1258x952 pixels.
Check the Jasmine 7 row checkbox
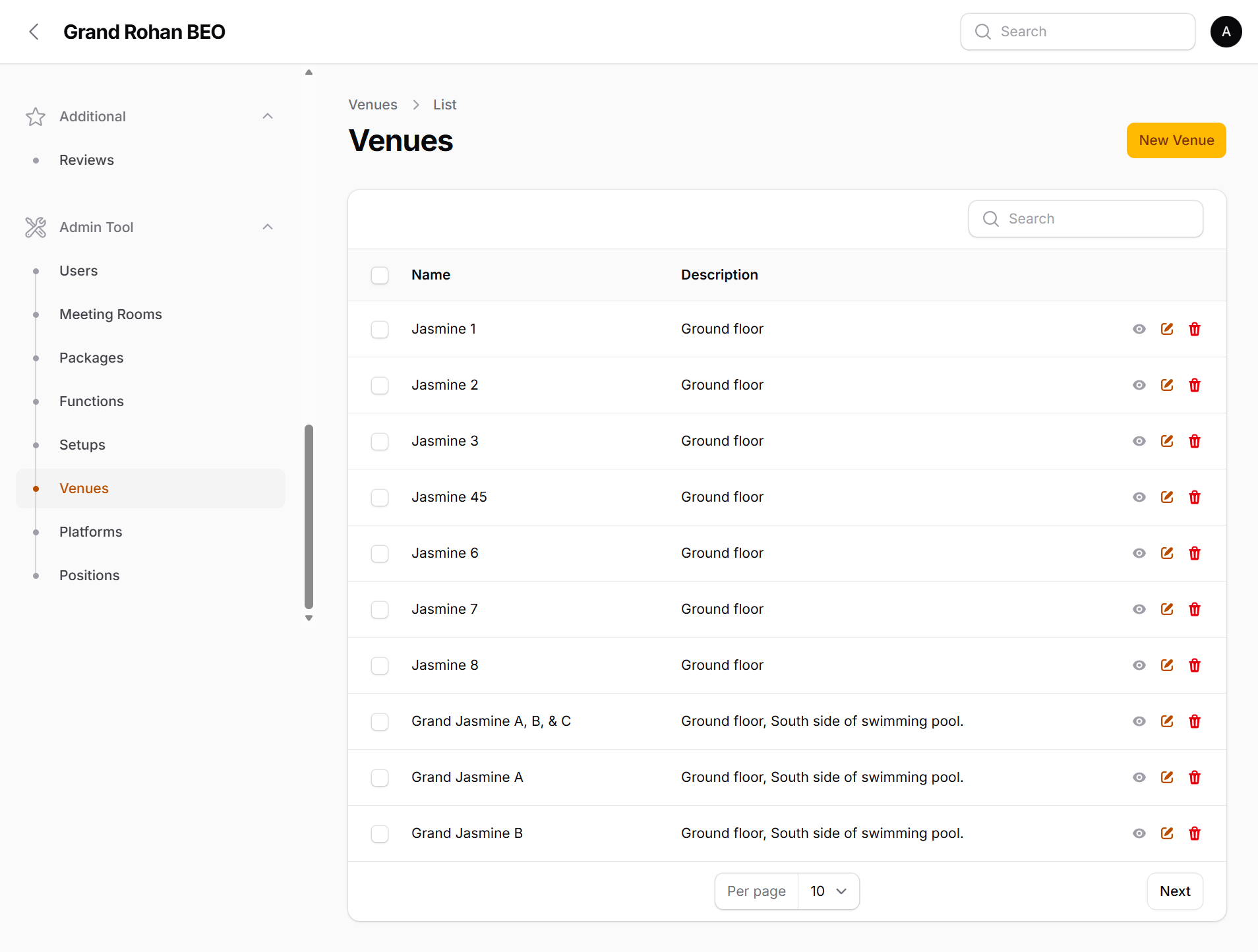380,609
